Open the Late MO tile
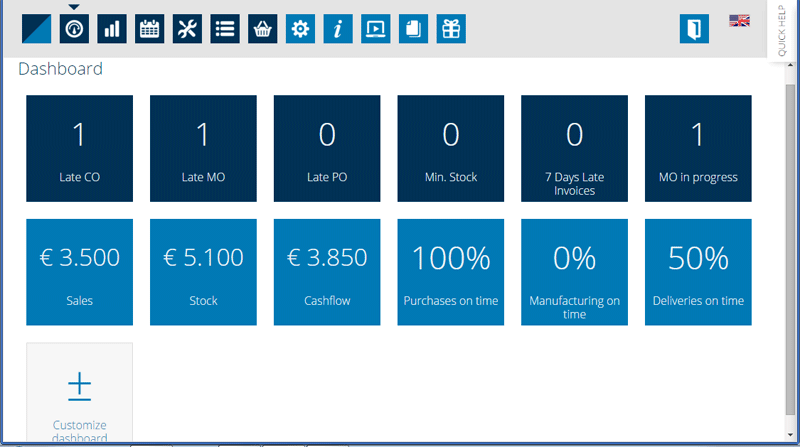This screenshot has width=800, height=447. point(203,148)
